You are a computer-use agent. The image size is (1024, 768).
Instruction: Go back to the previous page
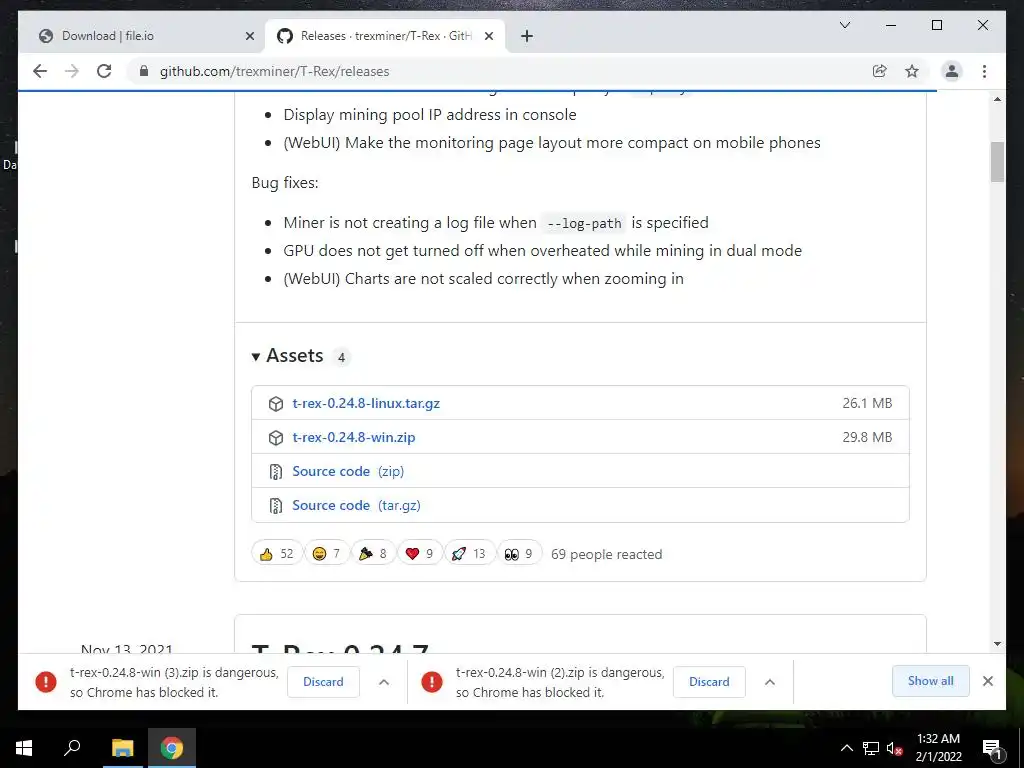[40, 71]
